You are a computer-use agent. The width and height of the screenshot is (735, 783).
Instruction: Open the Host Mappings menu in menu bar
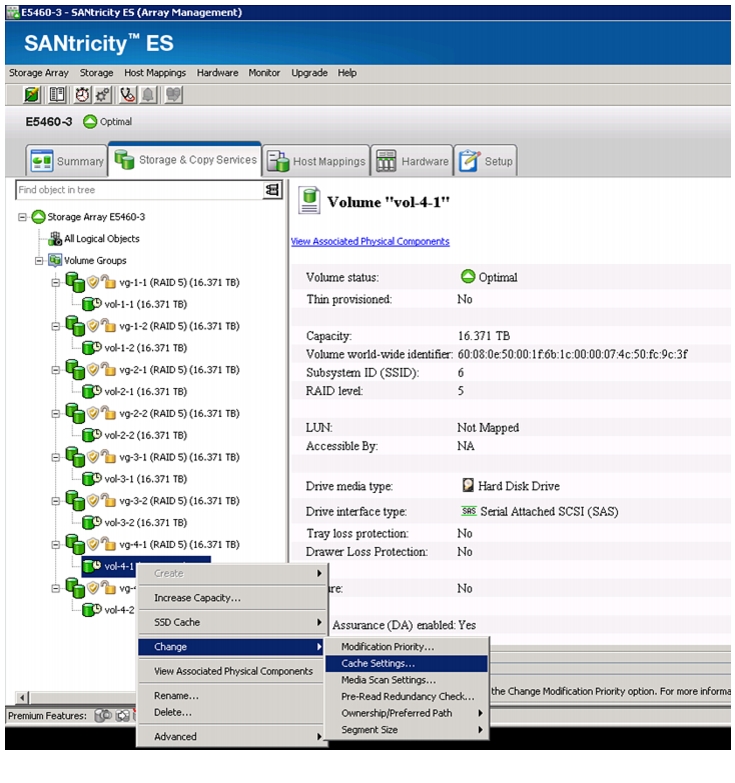point(155,73)
